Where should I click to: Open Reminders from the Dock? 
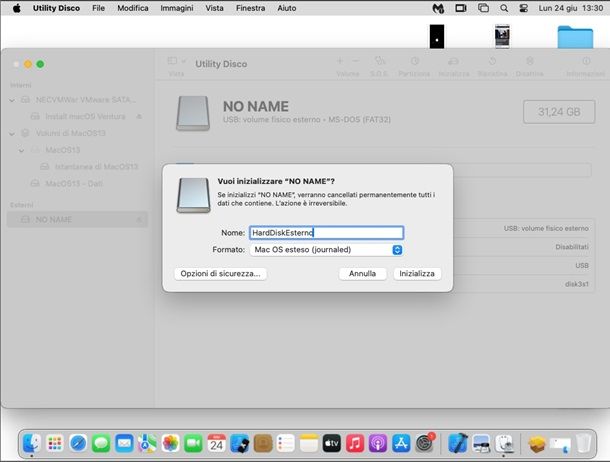pyautogui.click(x=286, y=443)
